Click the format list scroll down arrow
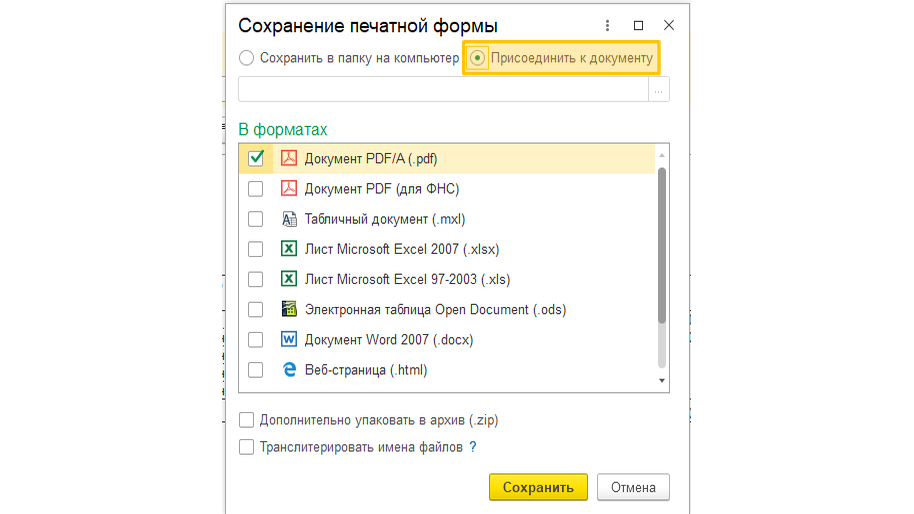The height and width of the screenshot is (514, 914). tap(662, 381)
